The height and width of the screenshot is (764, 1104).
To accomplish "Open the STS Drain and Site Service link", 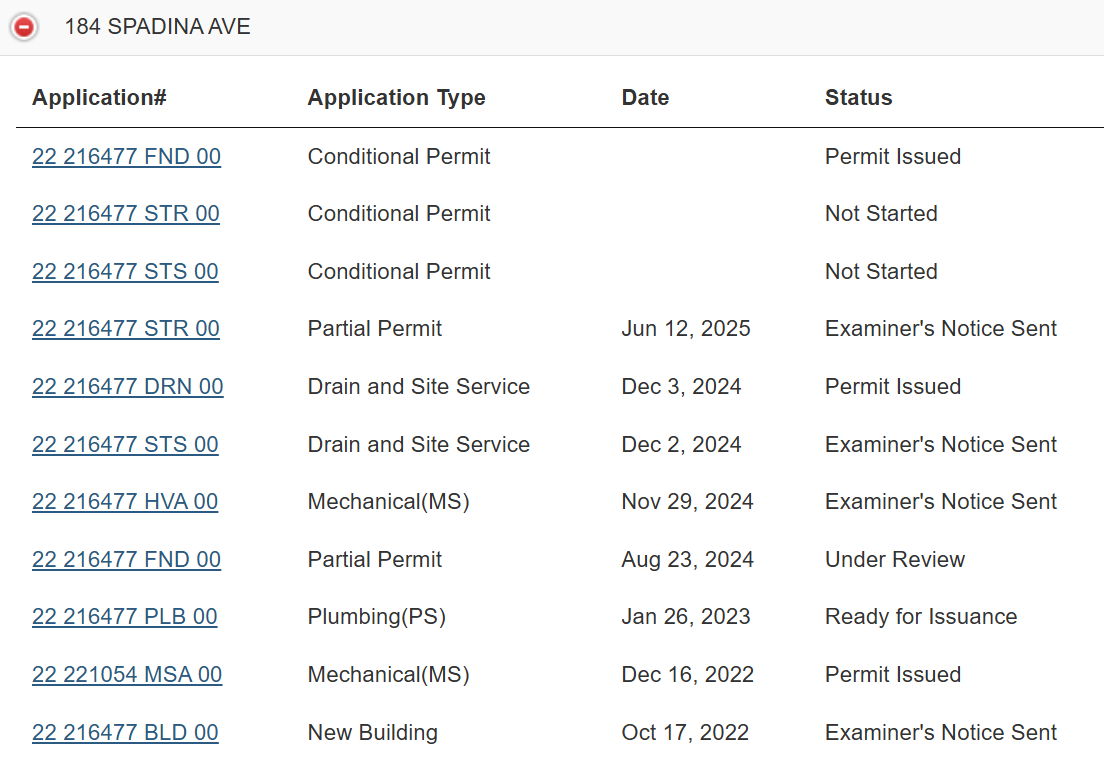I will point(125,445).
